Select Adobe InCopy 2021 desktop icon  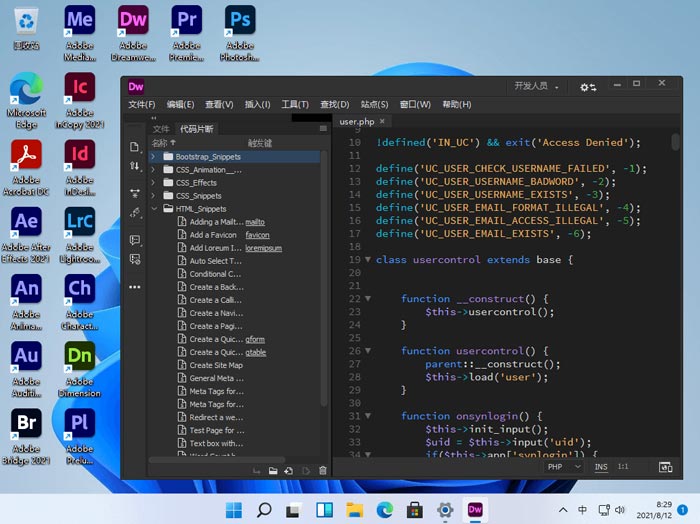79,100
